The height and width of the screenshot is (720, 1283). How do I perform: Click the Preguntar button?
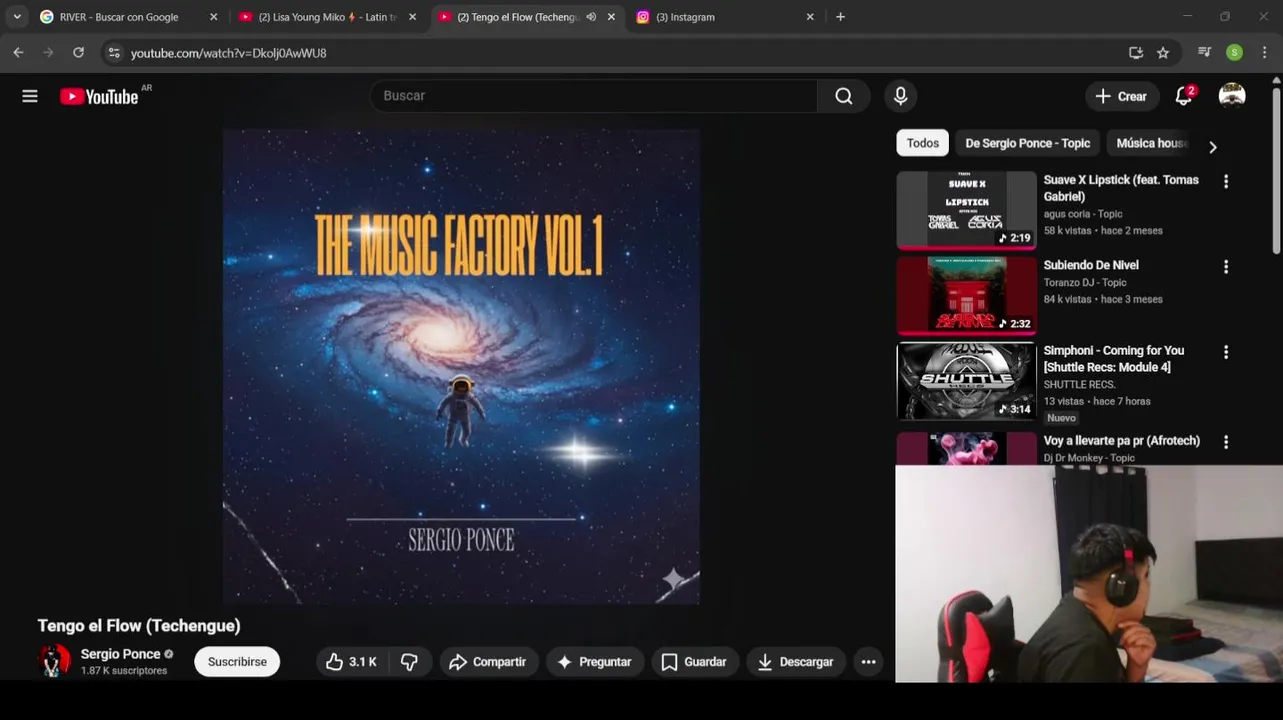click(x=595, y=662)
